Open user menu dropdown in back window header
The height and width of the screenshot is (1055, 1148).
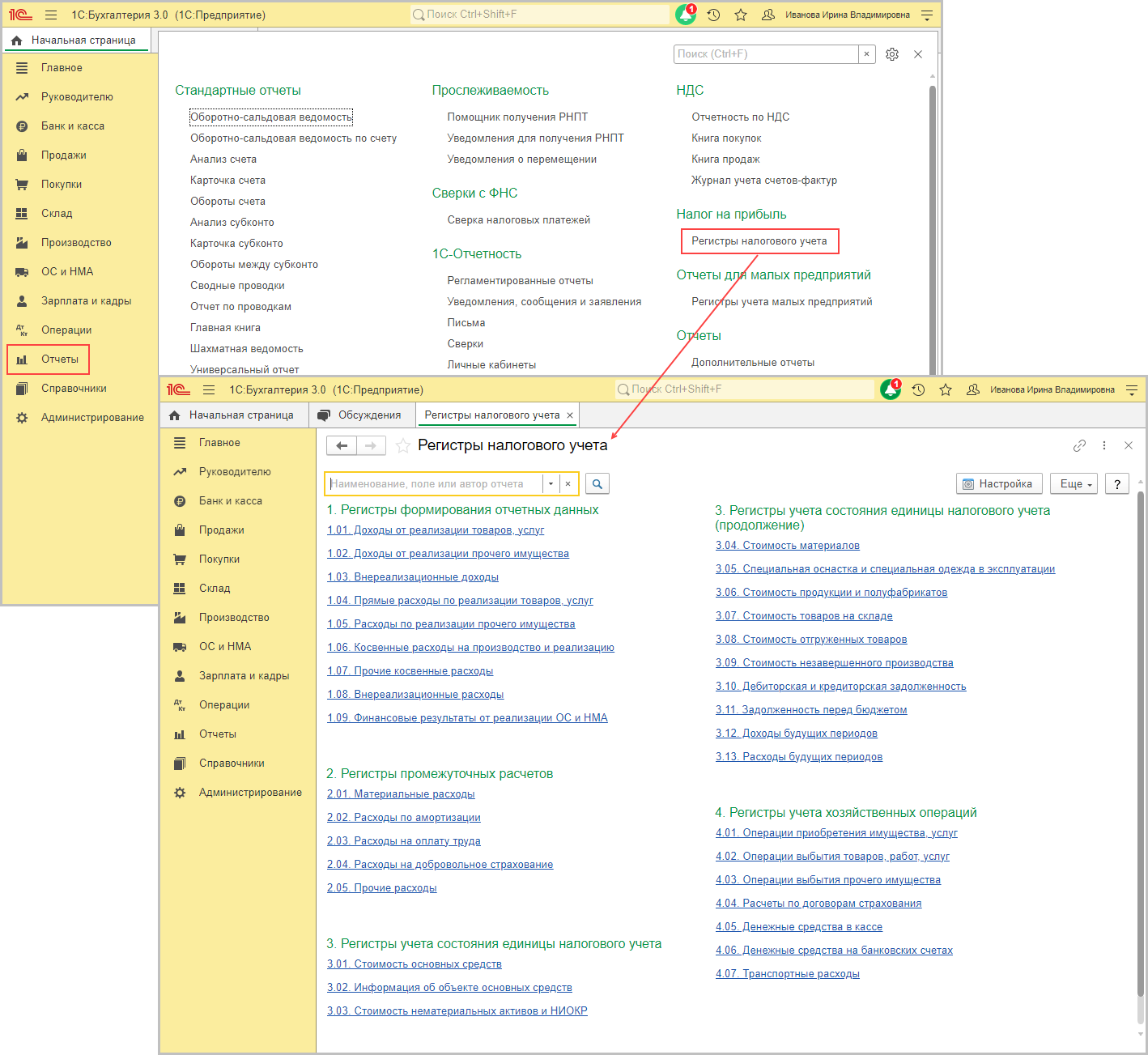pos(927,15)
